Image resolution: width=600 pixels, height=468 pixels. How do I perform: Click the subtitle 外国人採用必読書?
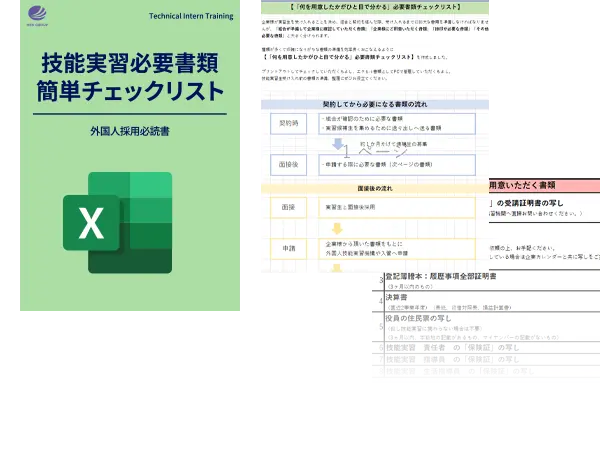point(130,131)
